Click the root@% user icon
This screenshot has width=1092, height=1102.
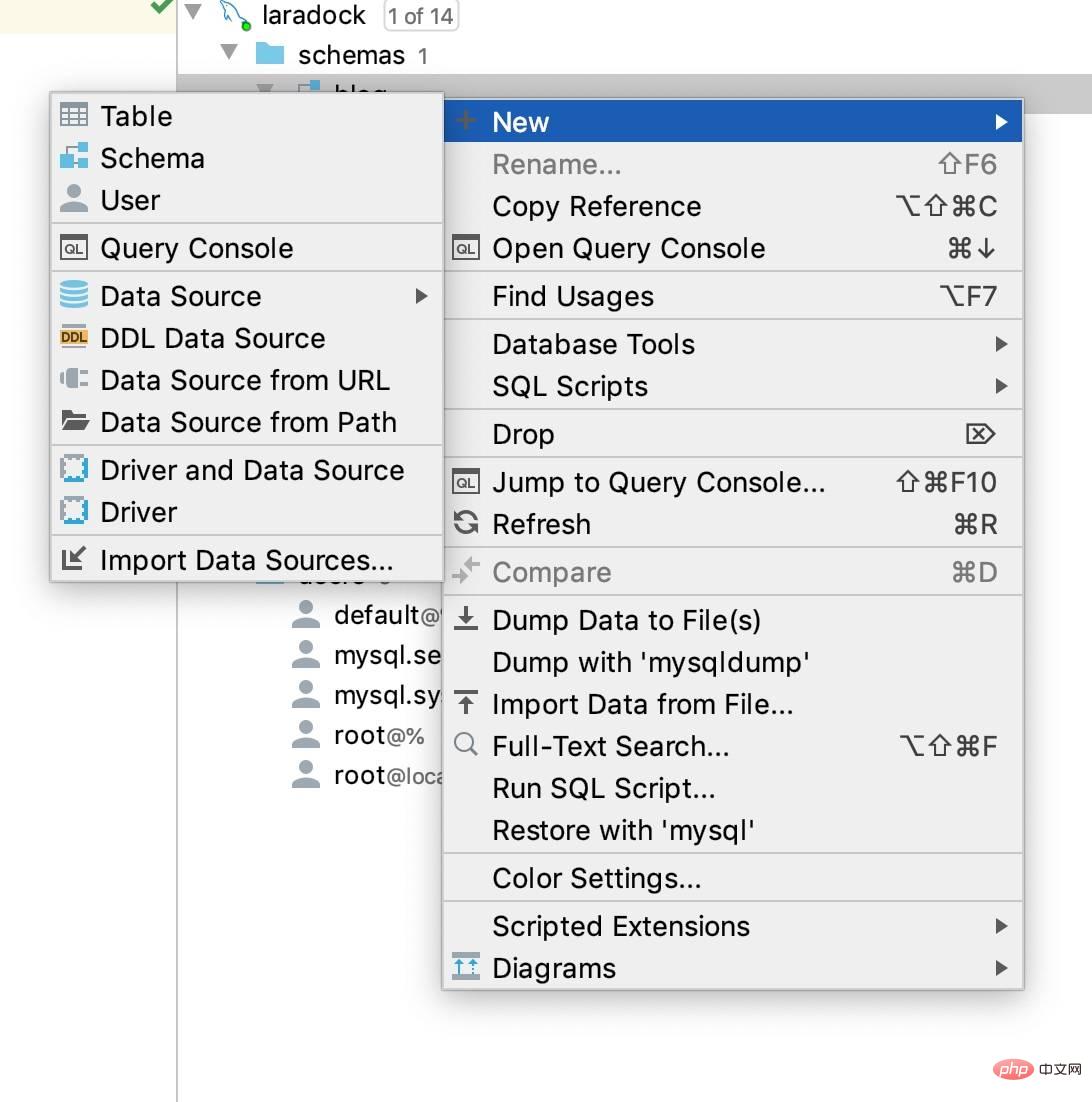(306, 734)
